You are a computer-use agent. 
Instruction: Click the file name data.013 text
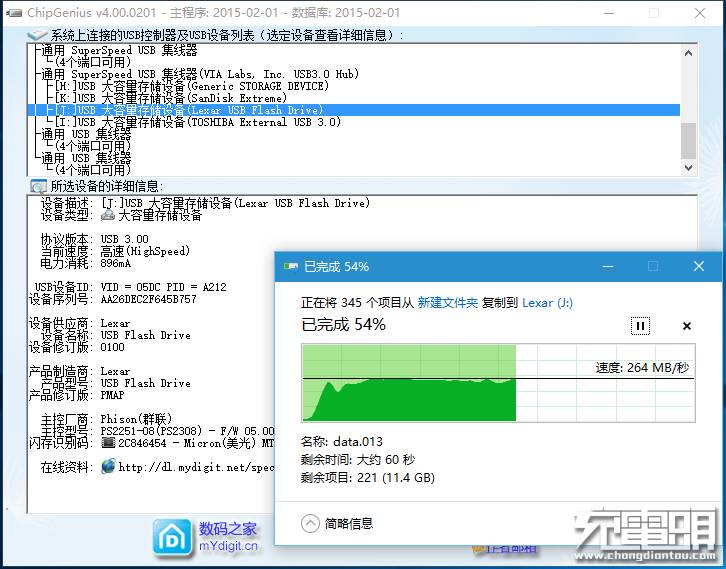point(358,442)
